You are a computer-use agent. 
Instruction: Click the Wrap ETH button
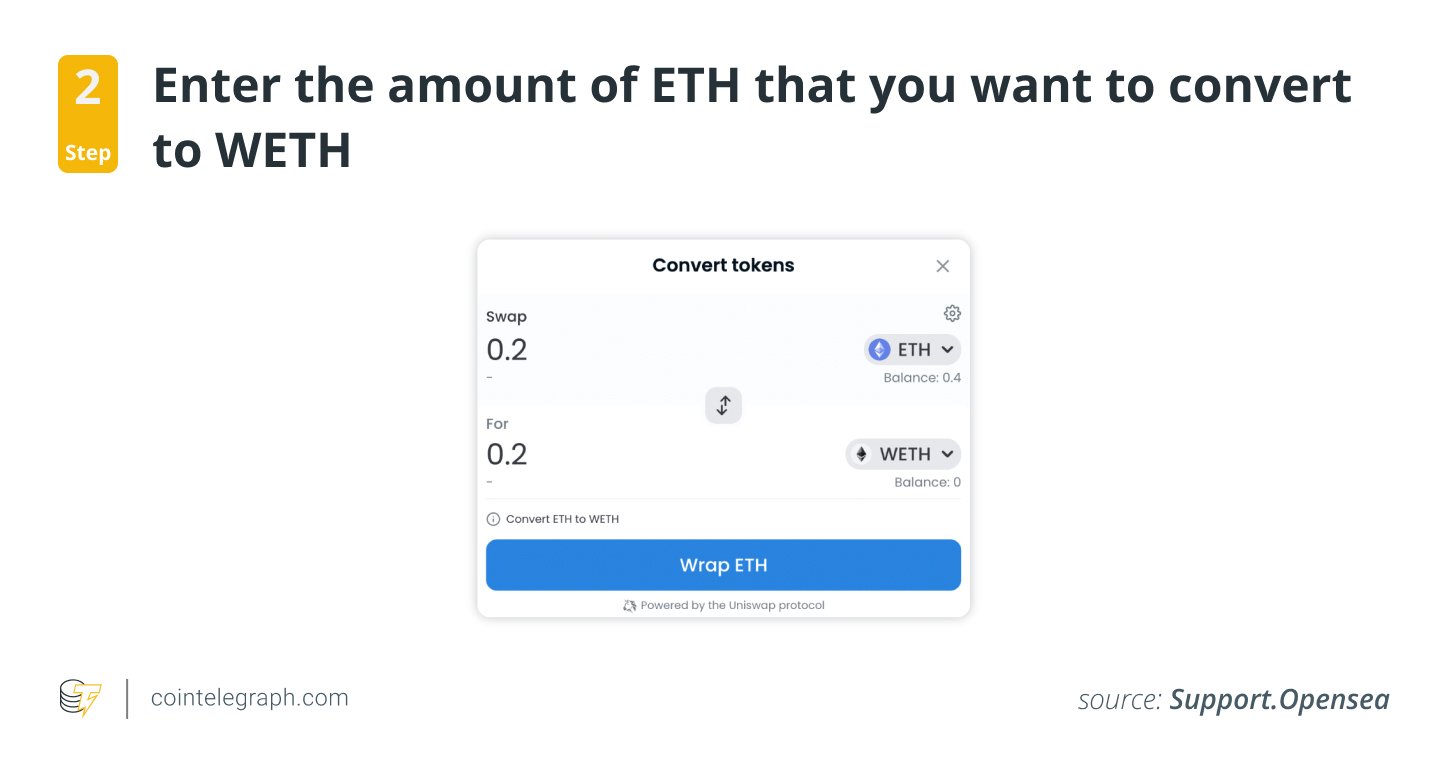[723, 565]
